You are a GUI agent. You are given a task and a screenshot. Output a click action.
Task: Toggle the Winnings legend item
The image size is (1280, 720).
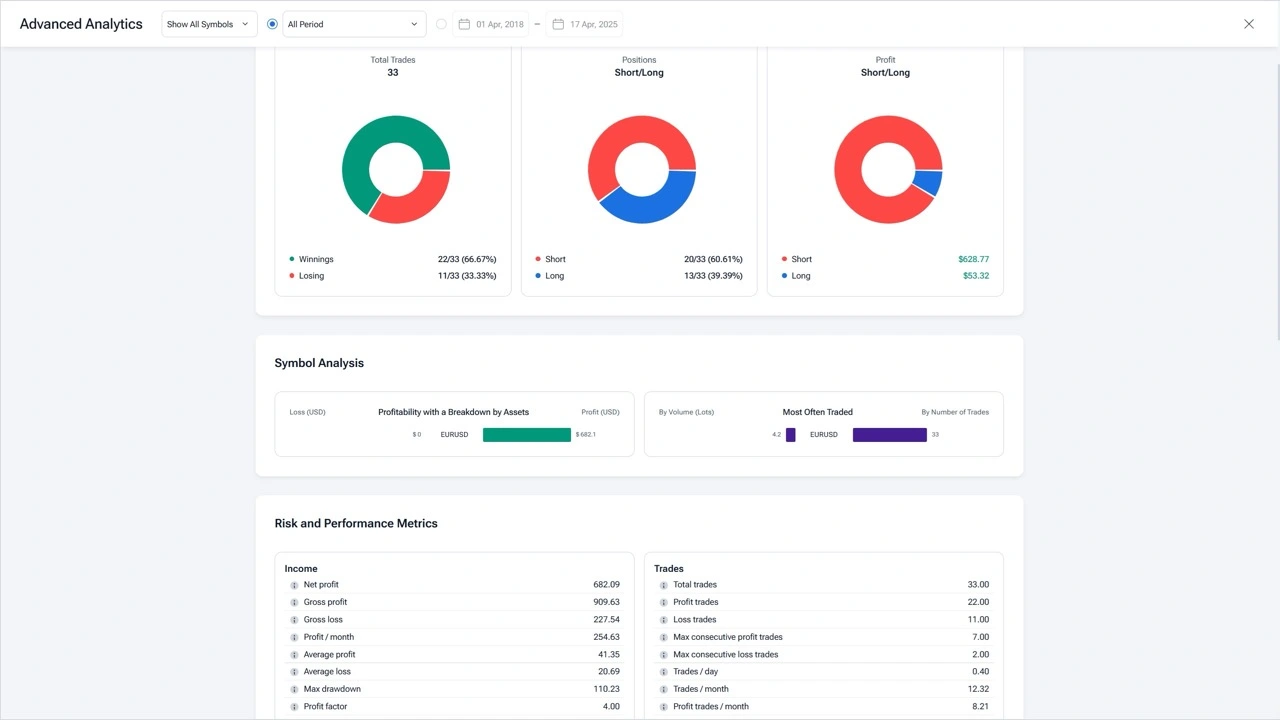tap(315, 259)
